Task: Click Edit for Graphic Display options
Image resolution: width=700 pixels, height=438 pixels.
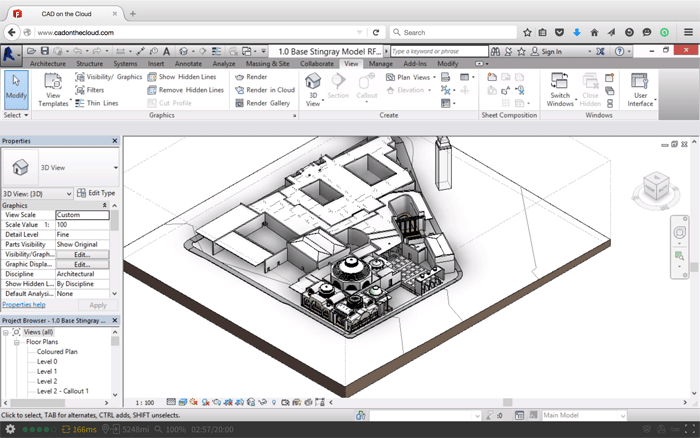Action: click(82, 264)
